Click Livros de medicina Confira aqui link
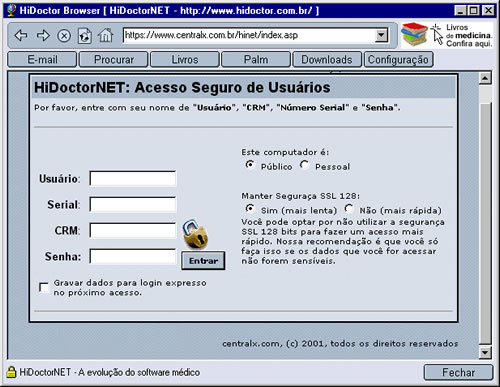Image resolution: width=500 pixels, height=387 pixels. pos(468,35)
